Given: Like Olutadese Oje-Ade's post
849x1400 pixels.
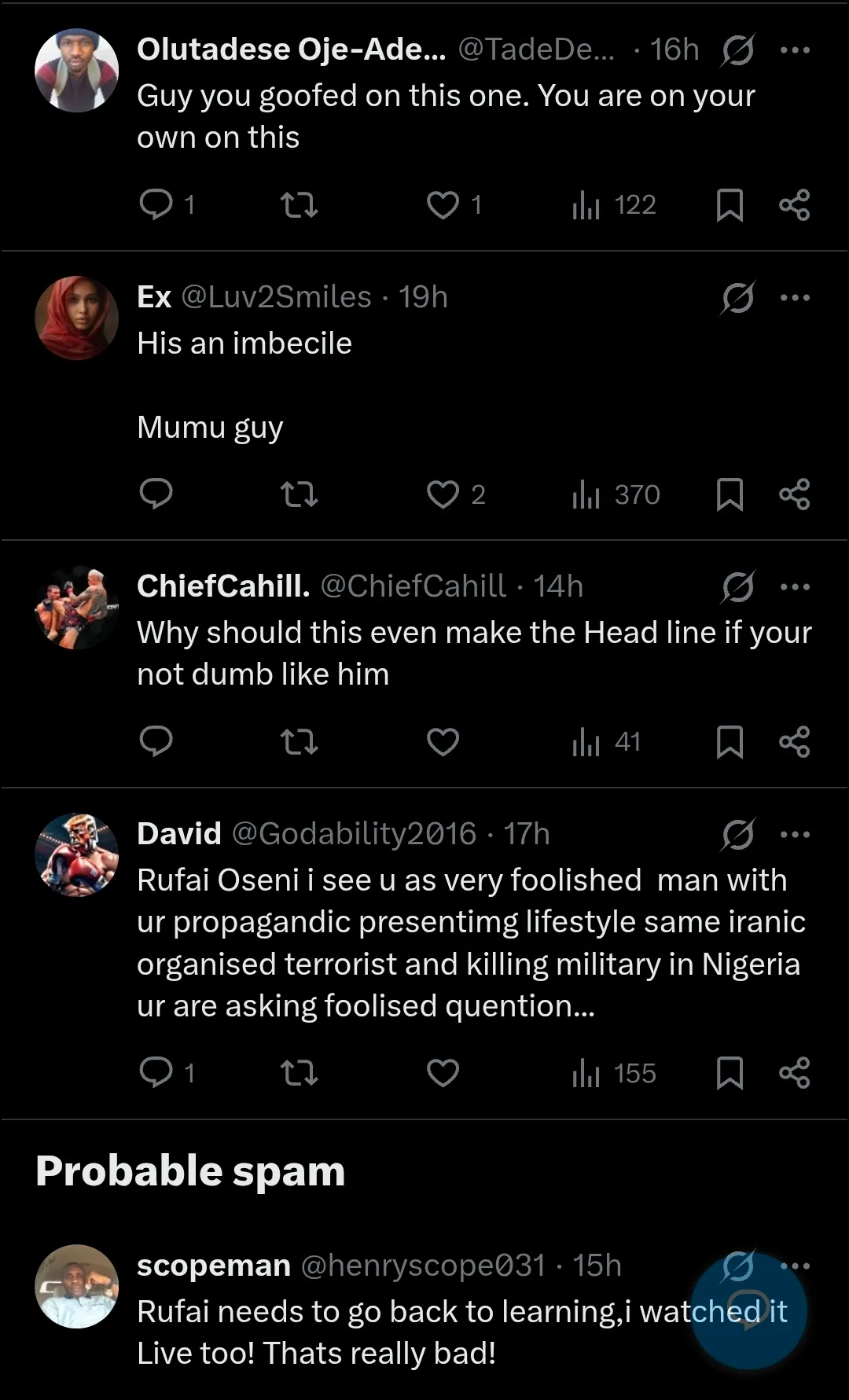Looking at the screenshot, I should click(443, 205).
